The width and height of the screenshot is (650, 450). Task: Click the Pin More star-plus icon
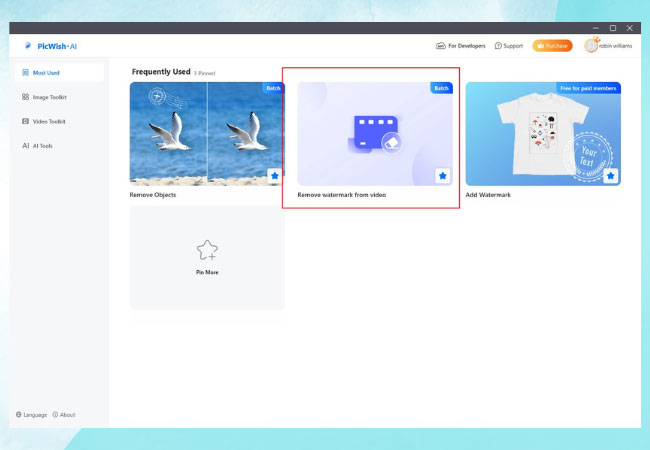(207, 250)
